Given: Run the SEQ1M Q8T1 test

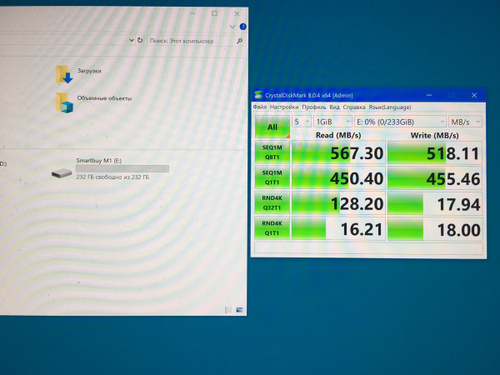Looking at the screenshot, I should point(272,152).
